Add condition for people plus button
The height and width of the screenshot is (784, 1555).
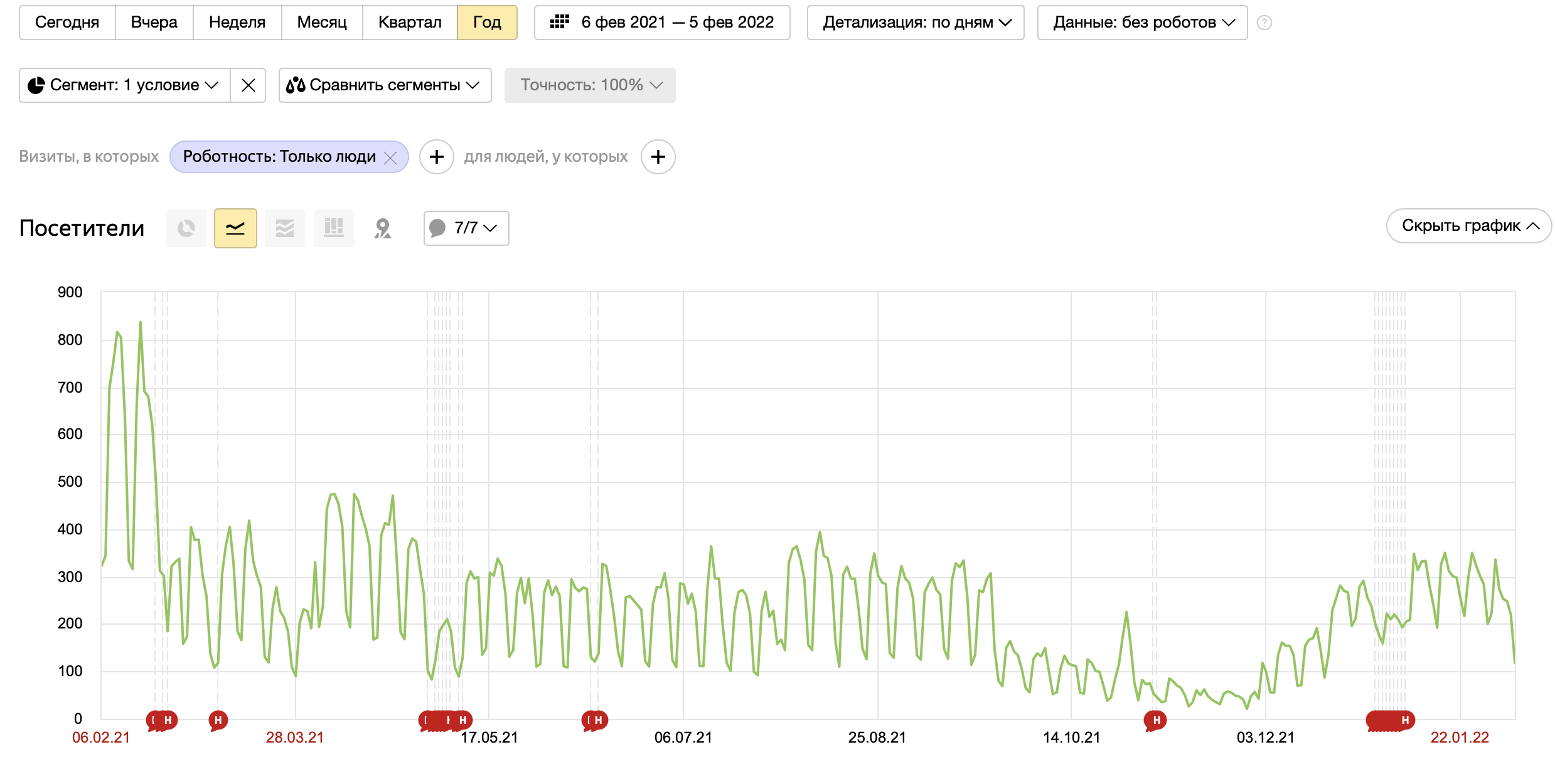coord(658,157)
